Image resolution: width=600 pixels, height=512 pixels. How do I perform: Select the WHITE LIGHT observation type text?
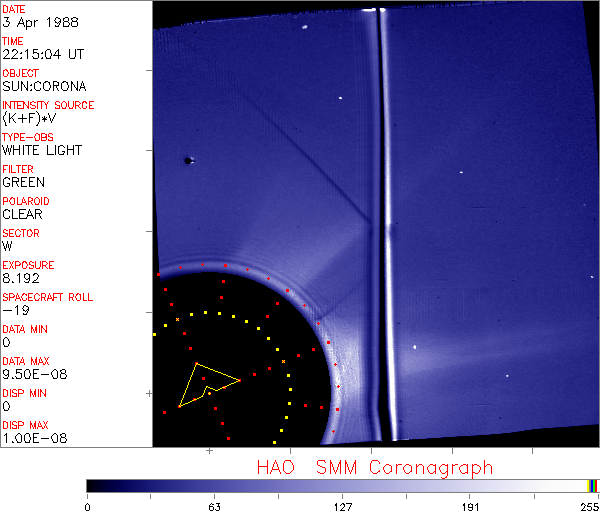point(42,150)
